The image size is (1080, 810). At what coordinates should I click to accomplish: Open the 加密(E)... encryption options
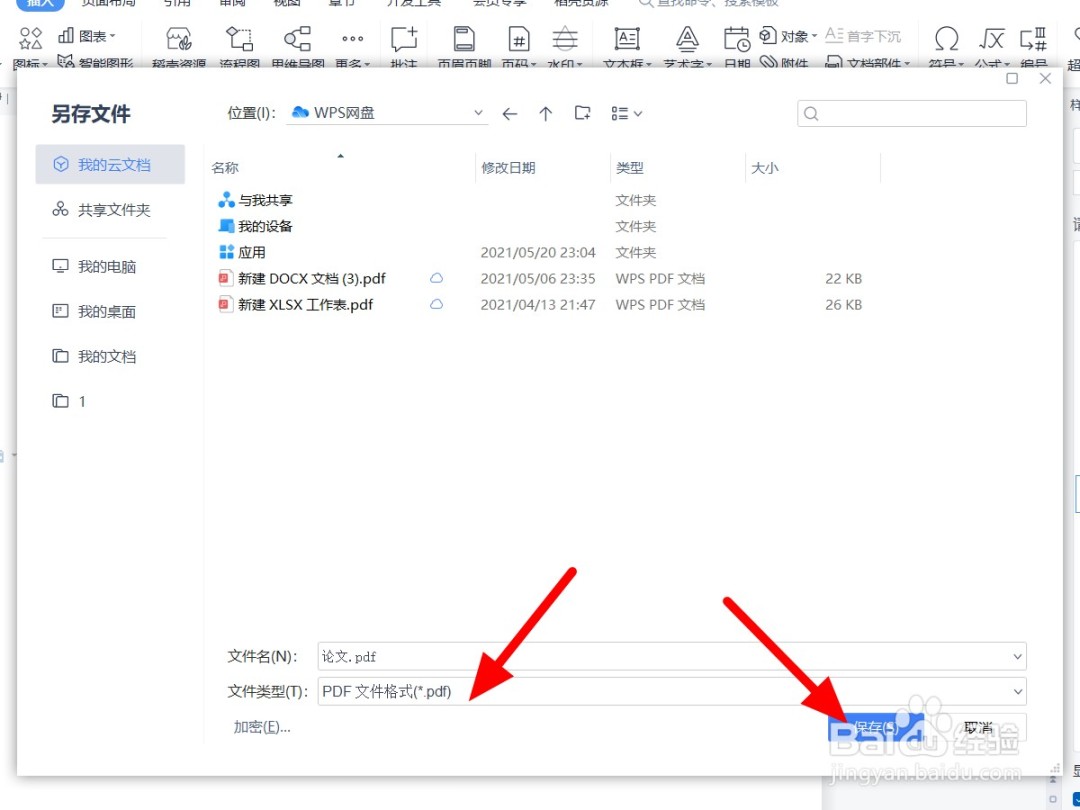262,727
